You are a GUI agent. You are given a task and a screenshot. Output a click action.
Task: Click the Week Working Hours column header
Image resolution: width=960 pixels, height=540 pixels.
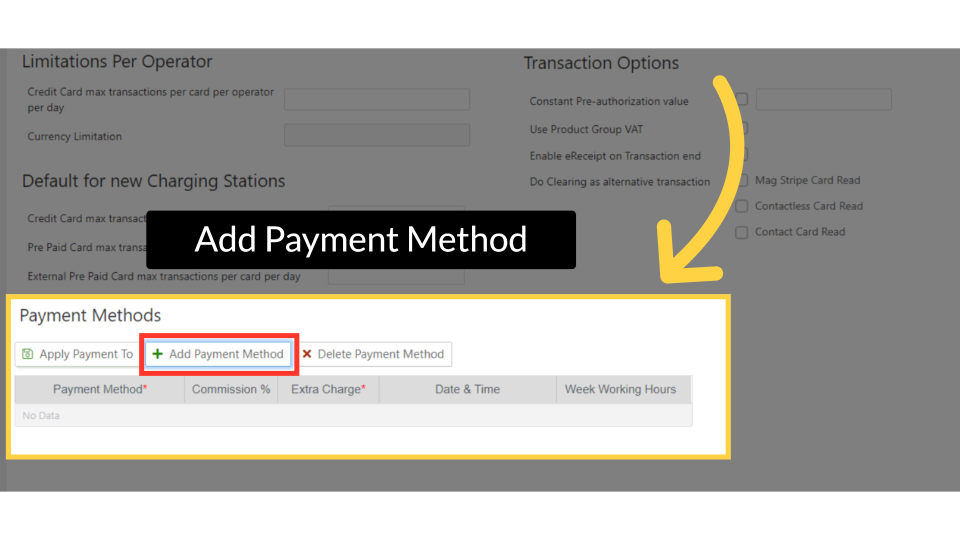coord(620,389)
